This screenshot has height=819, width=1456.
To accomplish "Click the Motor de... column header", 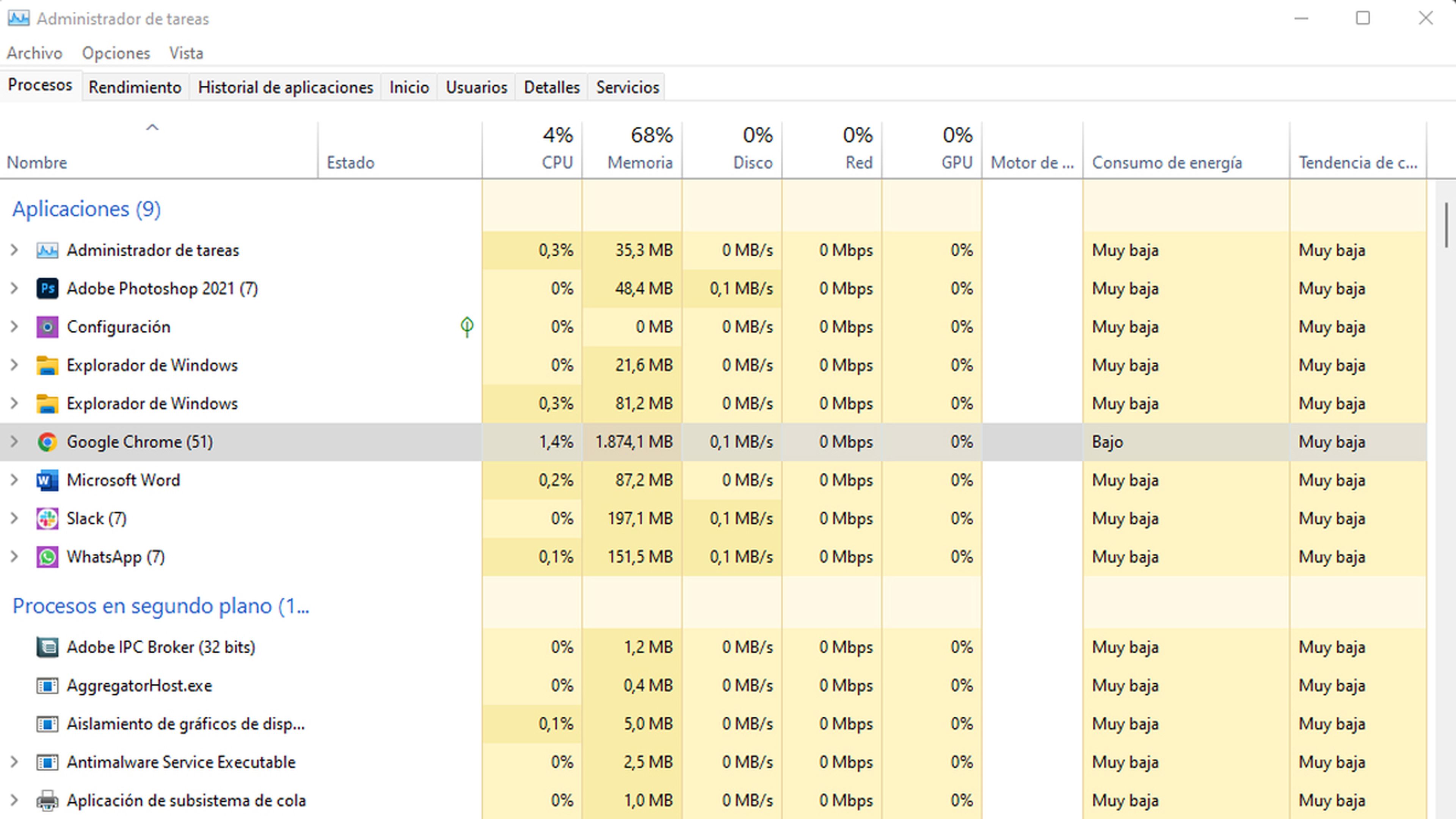I will point(1032,150).
